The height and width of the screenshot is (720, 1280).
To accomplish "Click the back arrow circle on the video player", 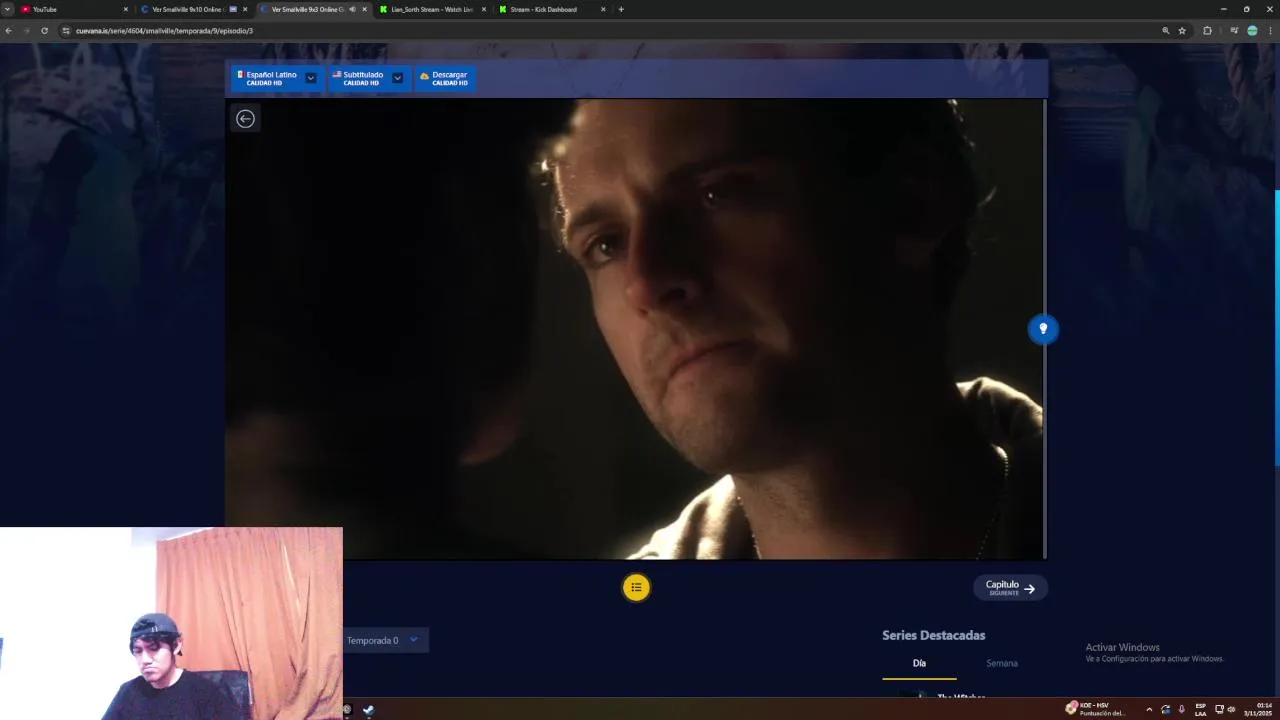I will pos(245,119).
